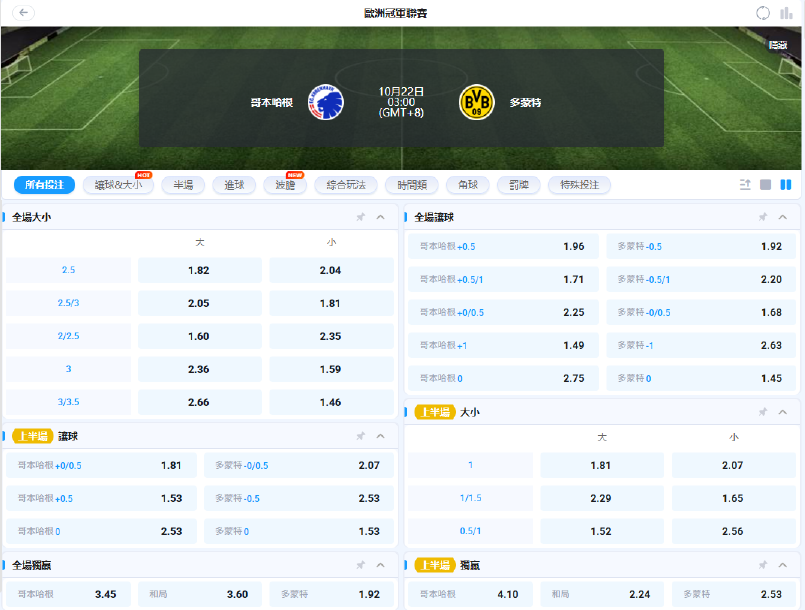Select 1.82 odds for over 2.5
Screen dimensions: 805x610
click(199, 270)
